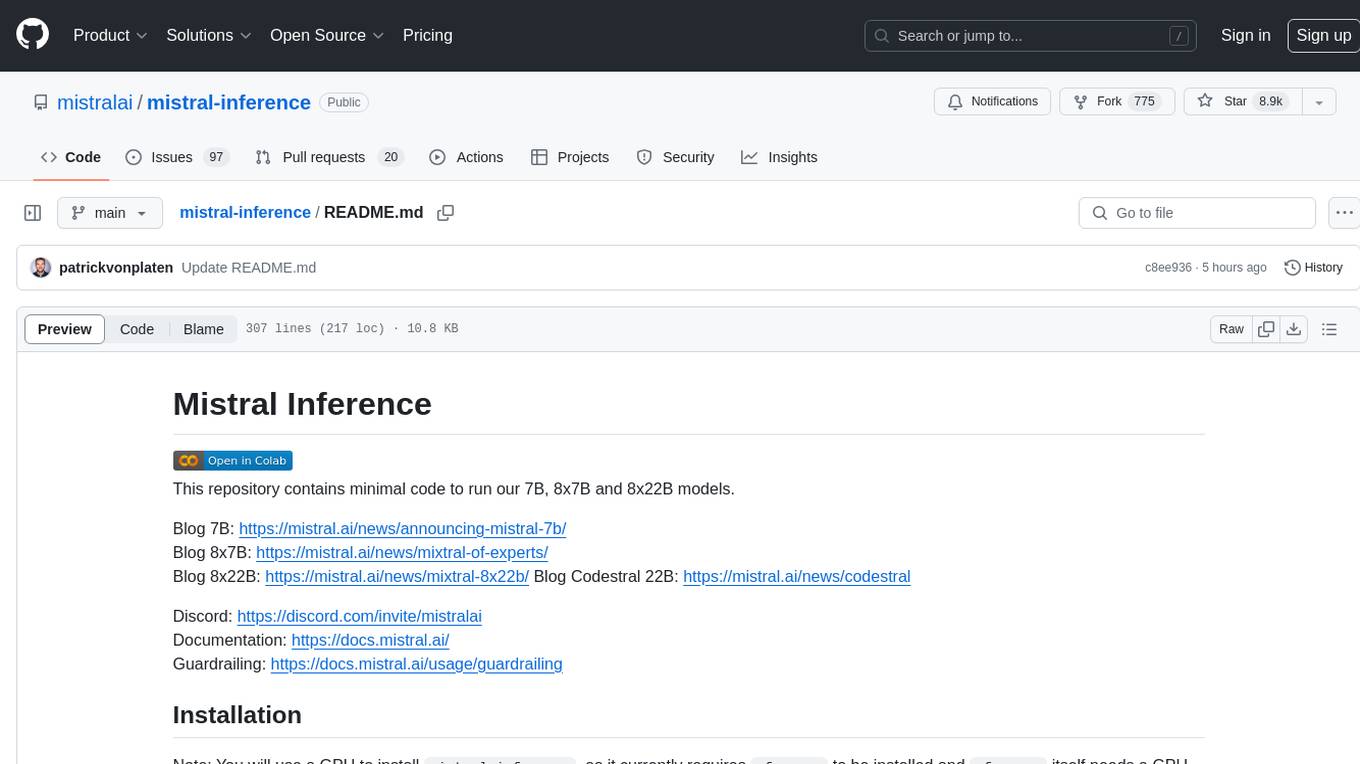Click mistral-inference in the file breadcrumb
This screenshot has width=1360, height=764.
click(x=245, y=213)
